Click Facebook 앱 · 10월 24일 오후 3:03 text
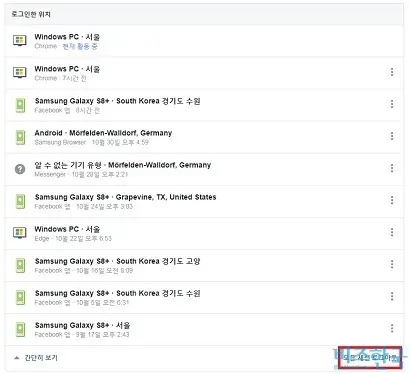410x374 pixels. click(x=84, y=206)
